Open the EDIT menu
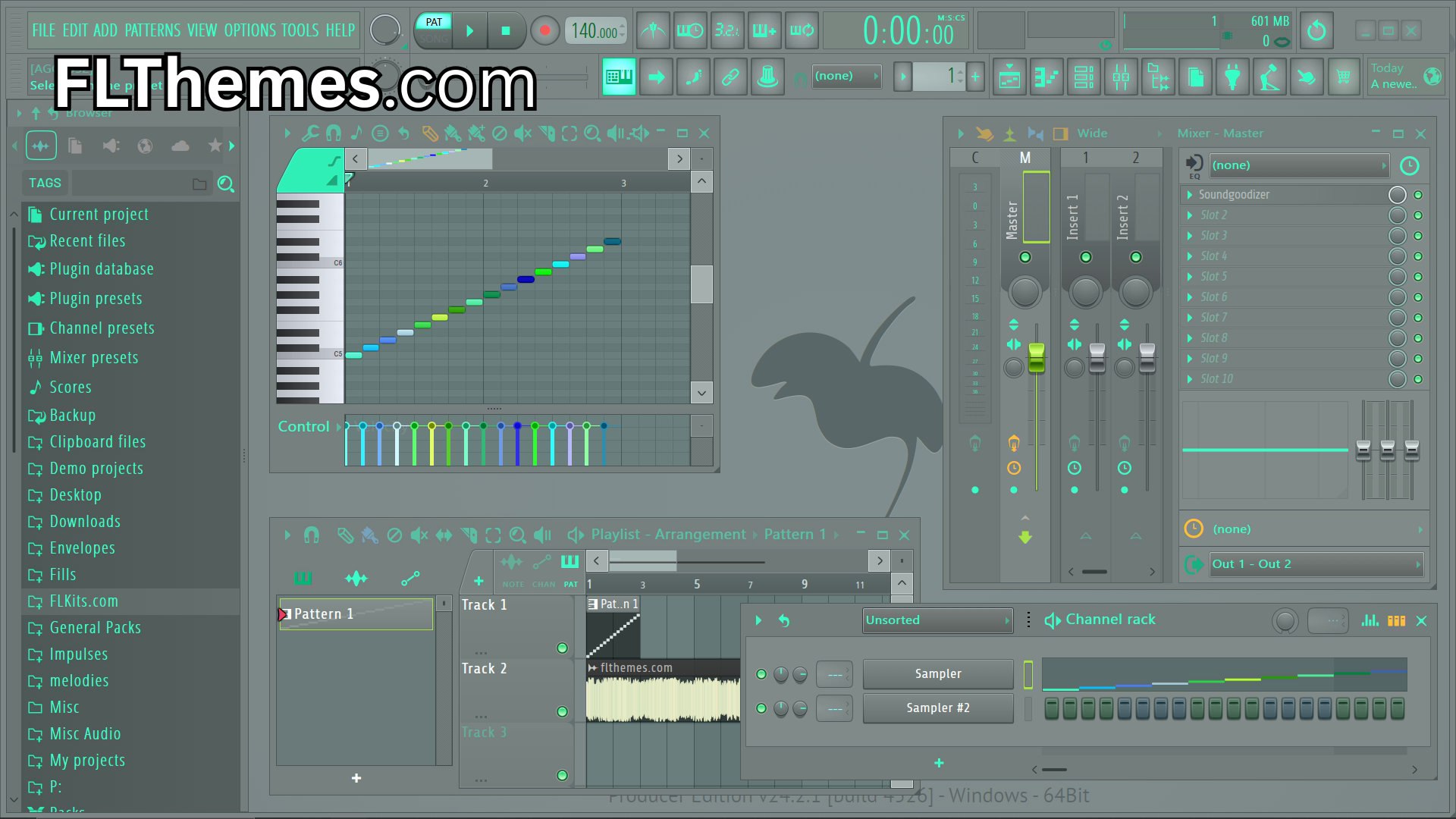1456x819 pixels. point(75,30)
